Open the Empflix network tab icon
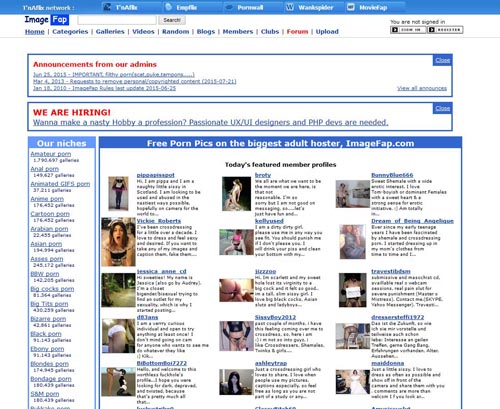 coord(168,7)
